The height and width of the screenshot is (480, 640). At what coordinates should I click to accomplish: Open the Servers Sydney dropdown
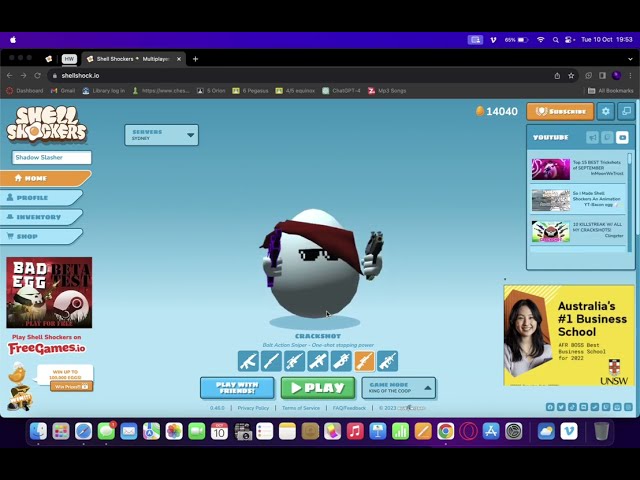coord(162,135)
